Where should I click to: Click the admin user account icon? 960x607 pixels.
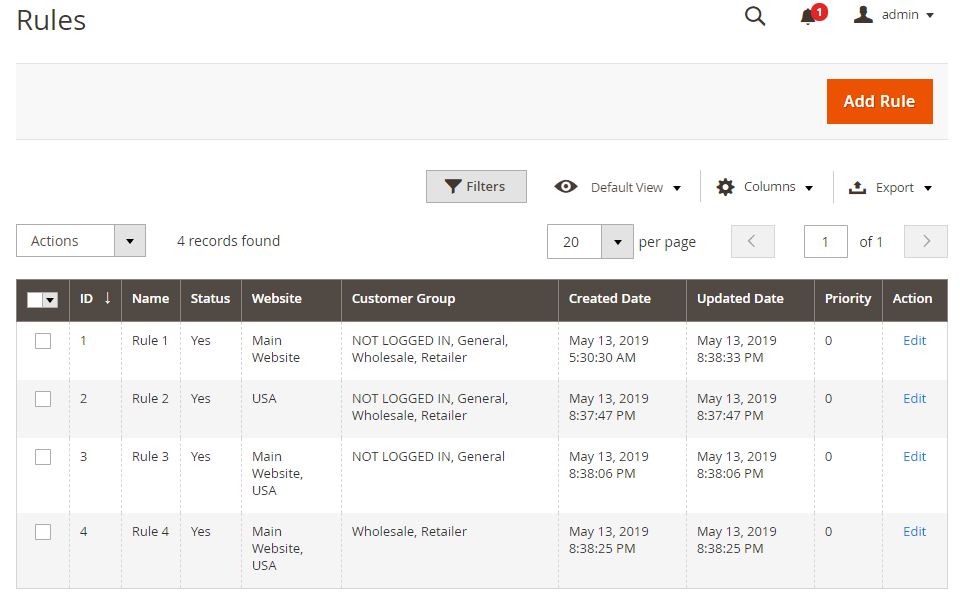pyautogui.click(x=863, y=15)
